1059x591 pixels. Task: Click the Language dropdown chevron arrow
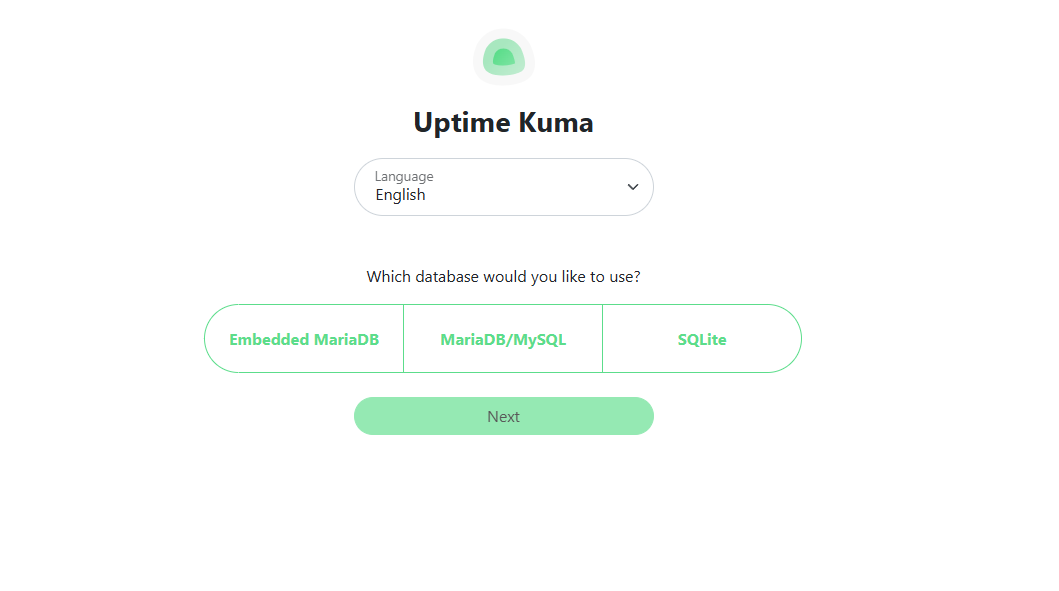633,187
